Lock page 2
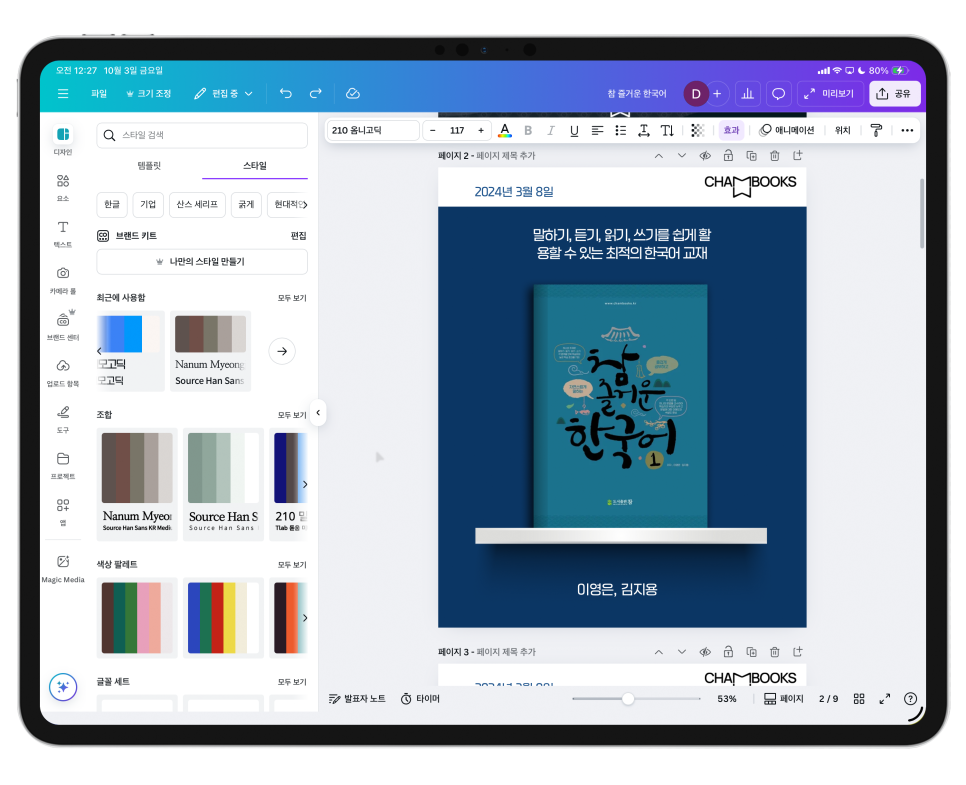Image resolution: width=966 pixels, height=785 pixels. coord(728,156)
